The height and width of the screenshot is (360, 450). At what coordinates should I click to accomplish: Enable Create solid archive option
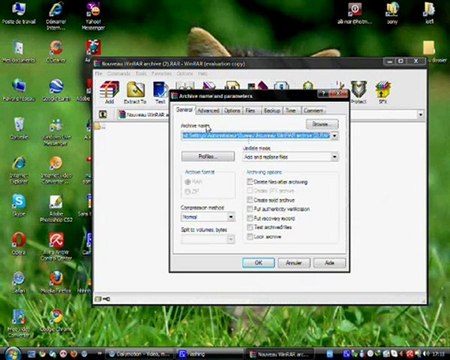[249, 200]
